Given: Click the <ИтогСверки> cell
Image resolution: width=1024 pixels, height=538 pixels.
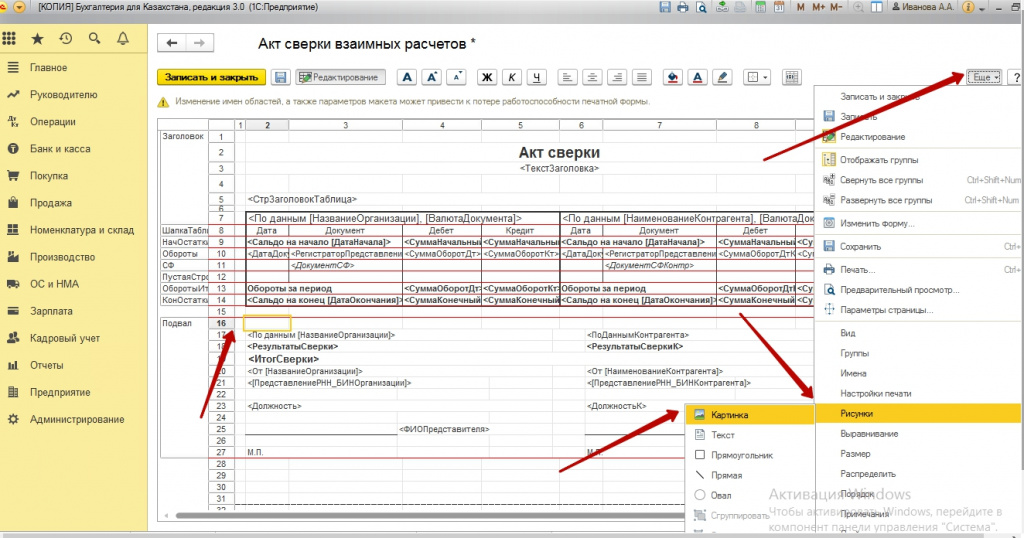Looking at the screenshot, I should (283, 359).
